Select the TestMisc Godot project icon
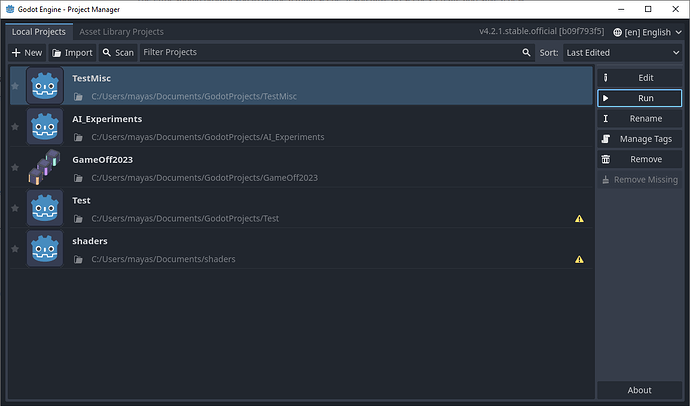 click(45, 86)
